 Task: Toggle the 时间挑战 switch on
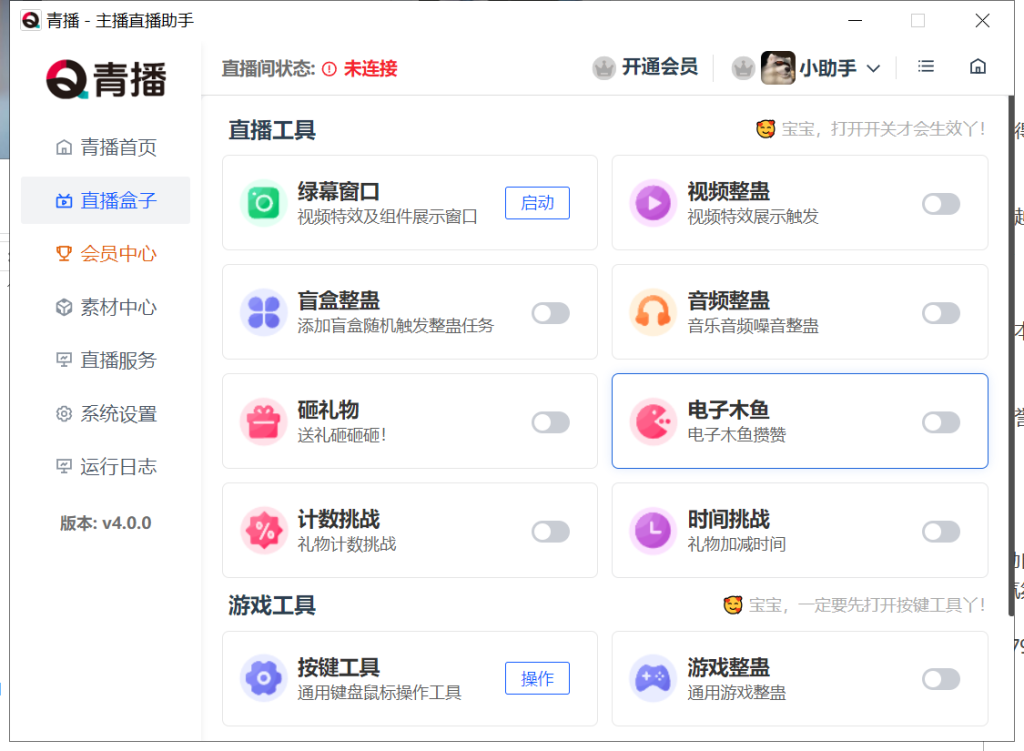point(940,532)
